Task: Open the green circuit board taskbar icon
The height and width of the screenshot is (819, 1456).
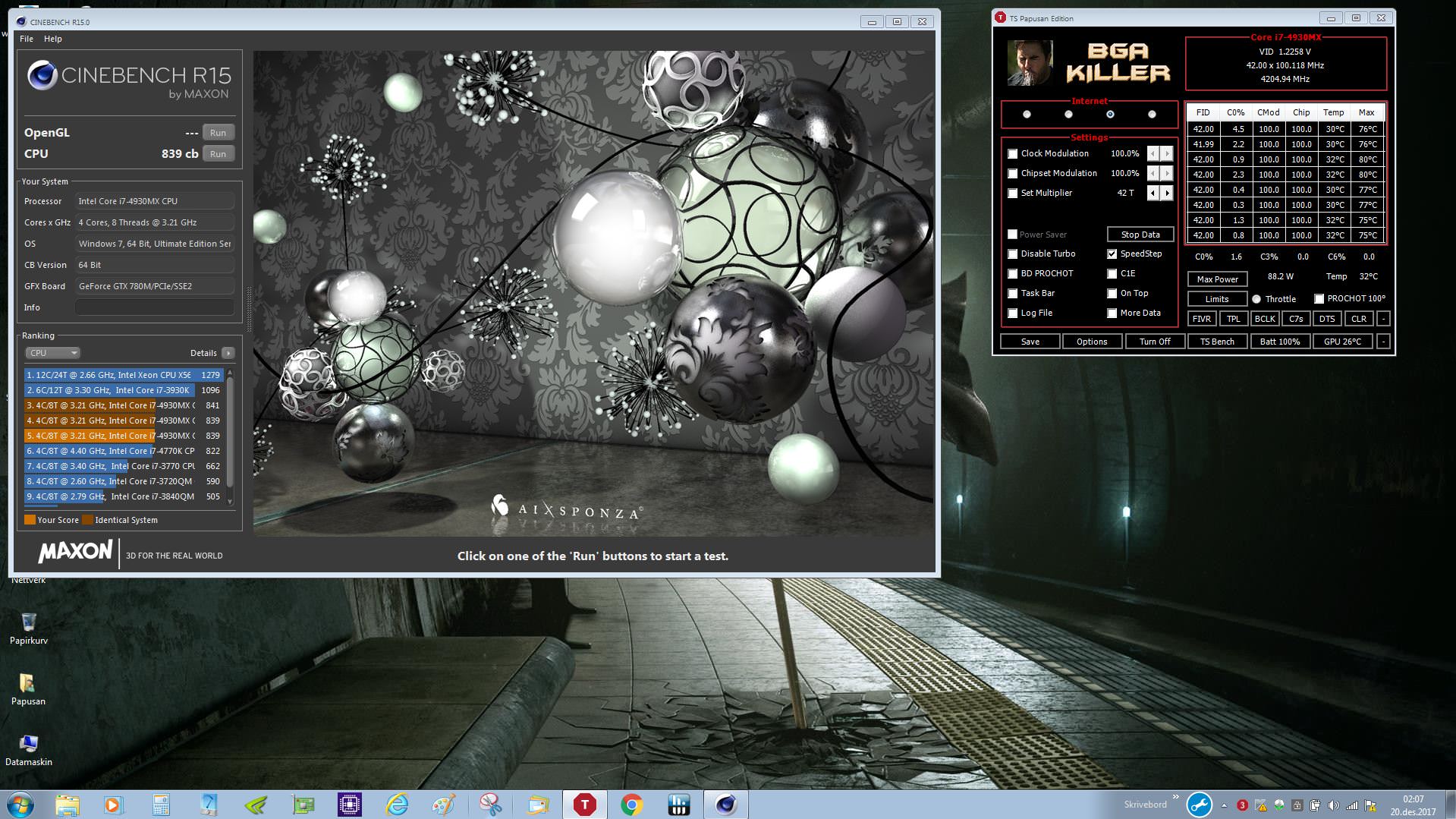Action: [303, 805]
